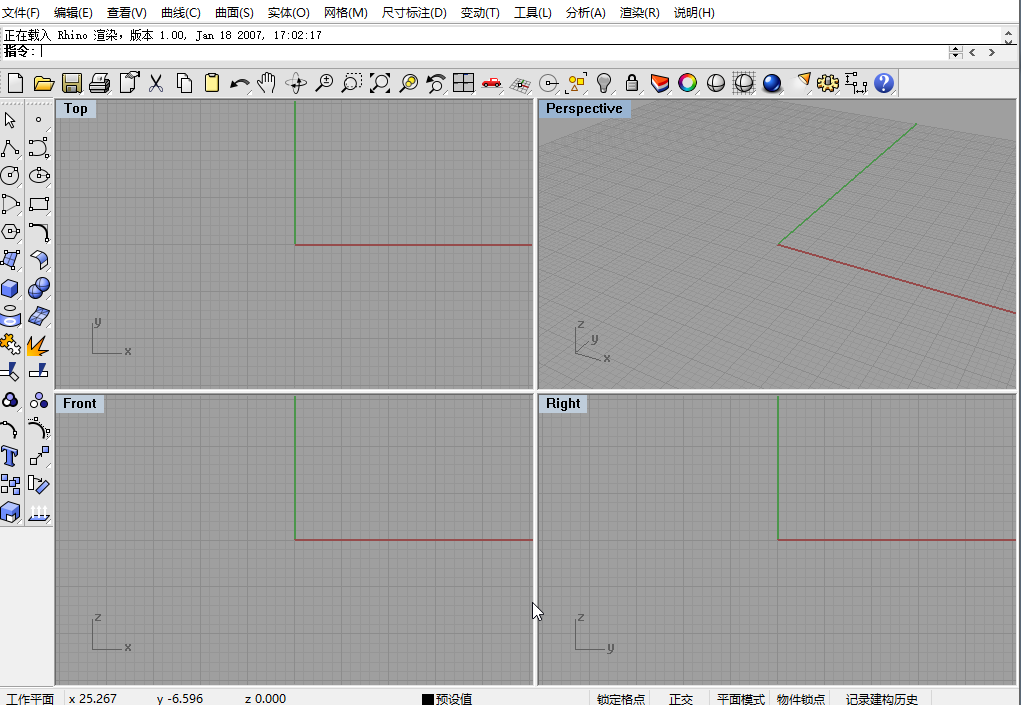This screenshot has width=1021, height=705.
Task: Select the arrow selection tool
Action: click(x=11, y=119)
